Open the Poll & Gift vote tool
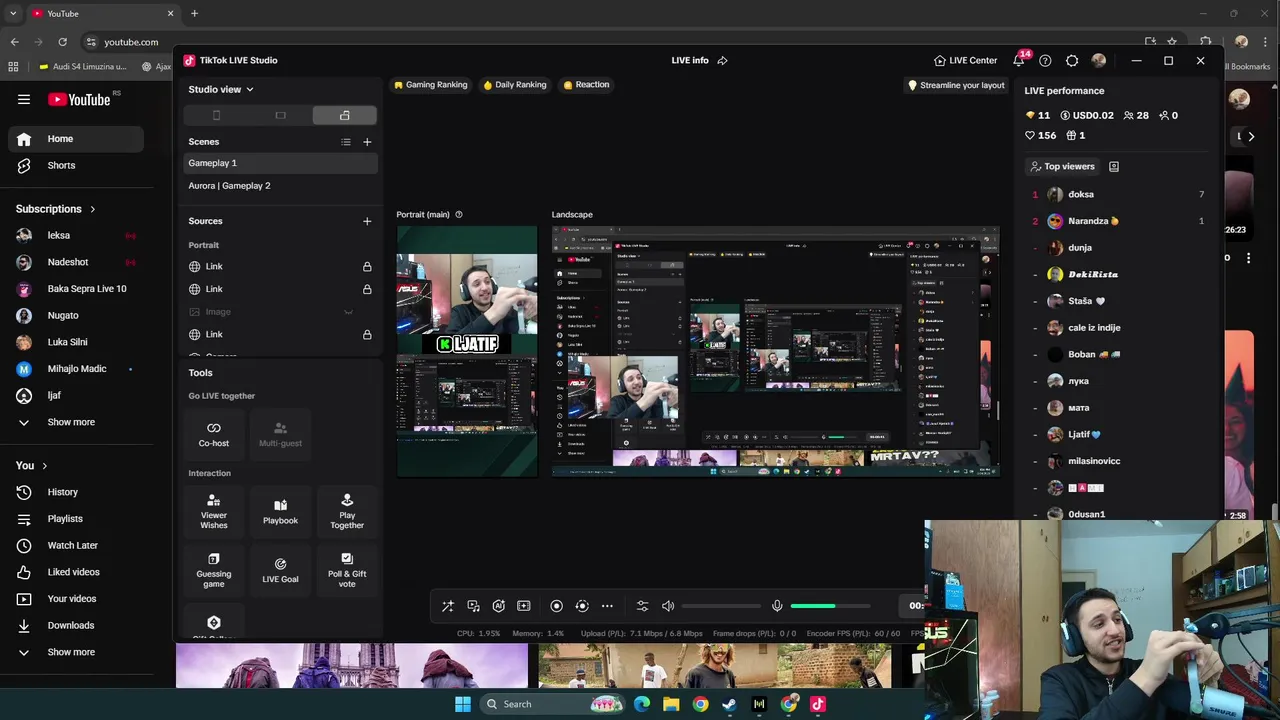 click(347, 569)
